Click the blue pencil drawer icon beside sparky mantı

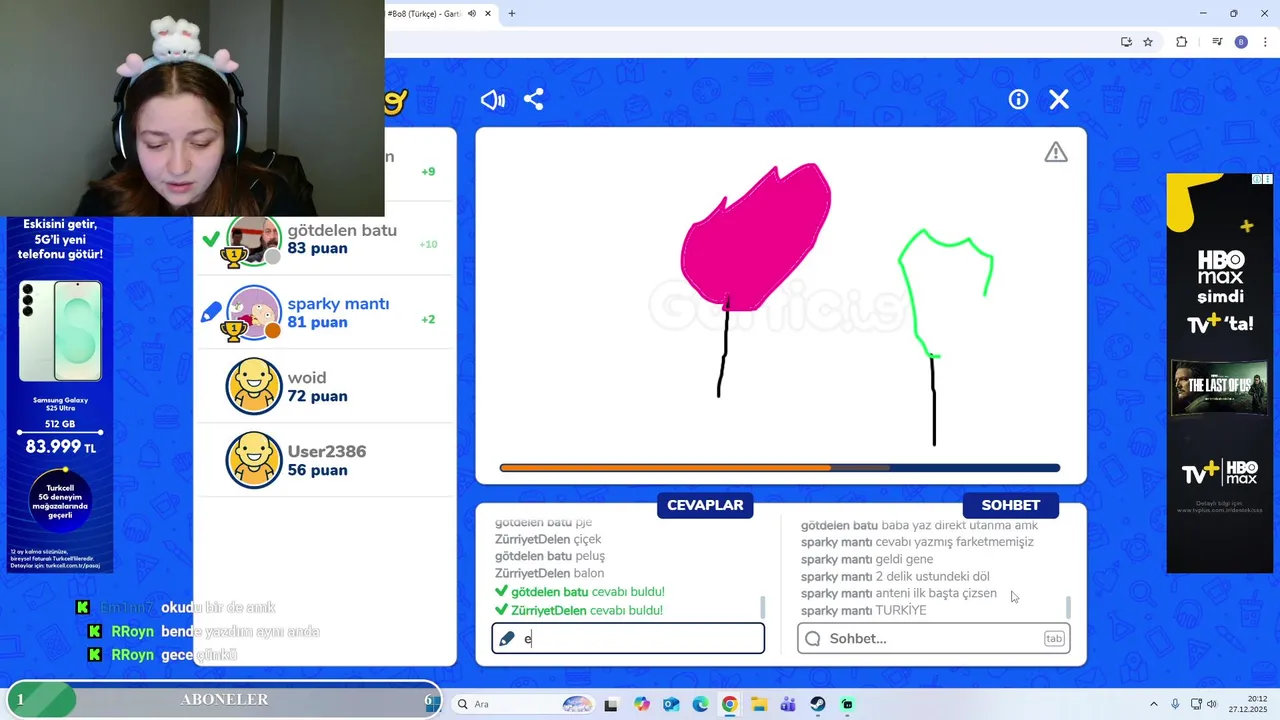[x=211, y=313]
